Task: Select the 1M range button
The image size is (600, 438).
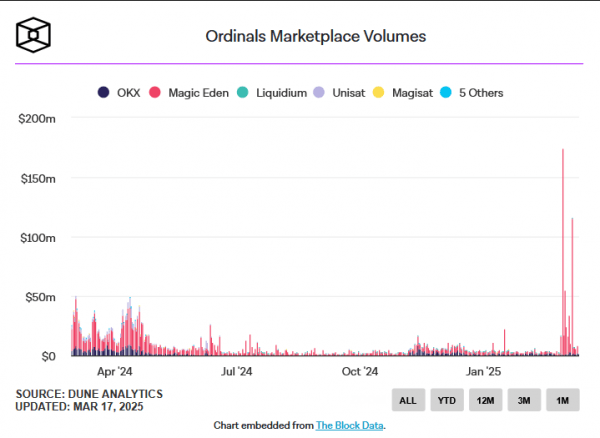Action: 563,400
